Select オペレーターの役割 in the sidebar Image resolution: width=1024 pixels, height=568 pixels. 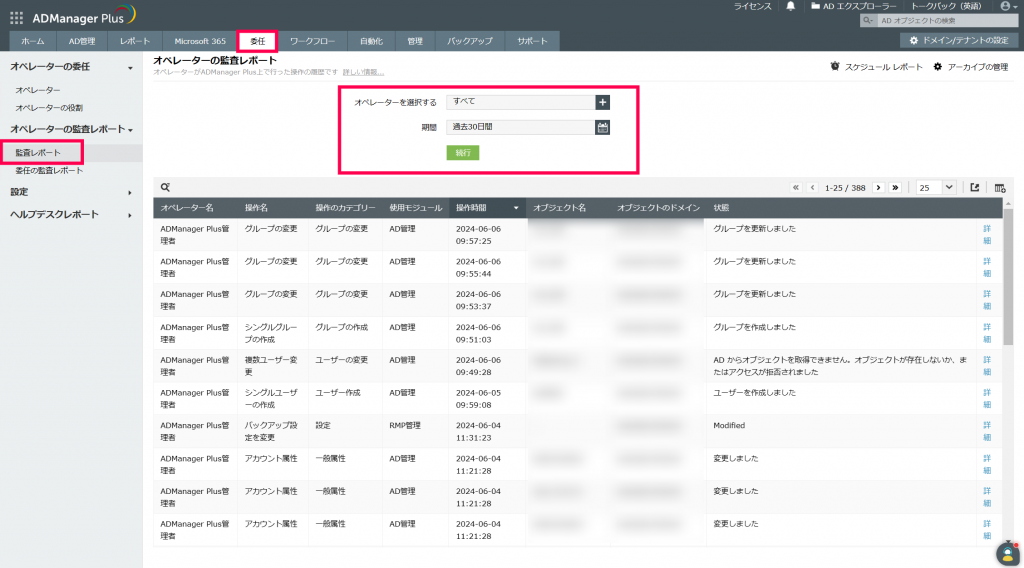(49, 108)
